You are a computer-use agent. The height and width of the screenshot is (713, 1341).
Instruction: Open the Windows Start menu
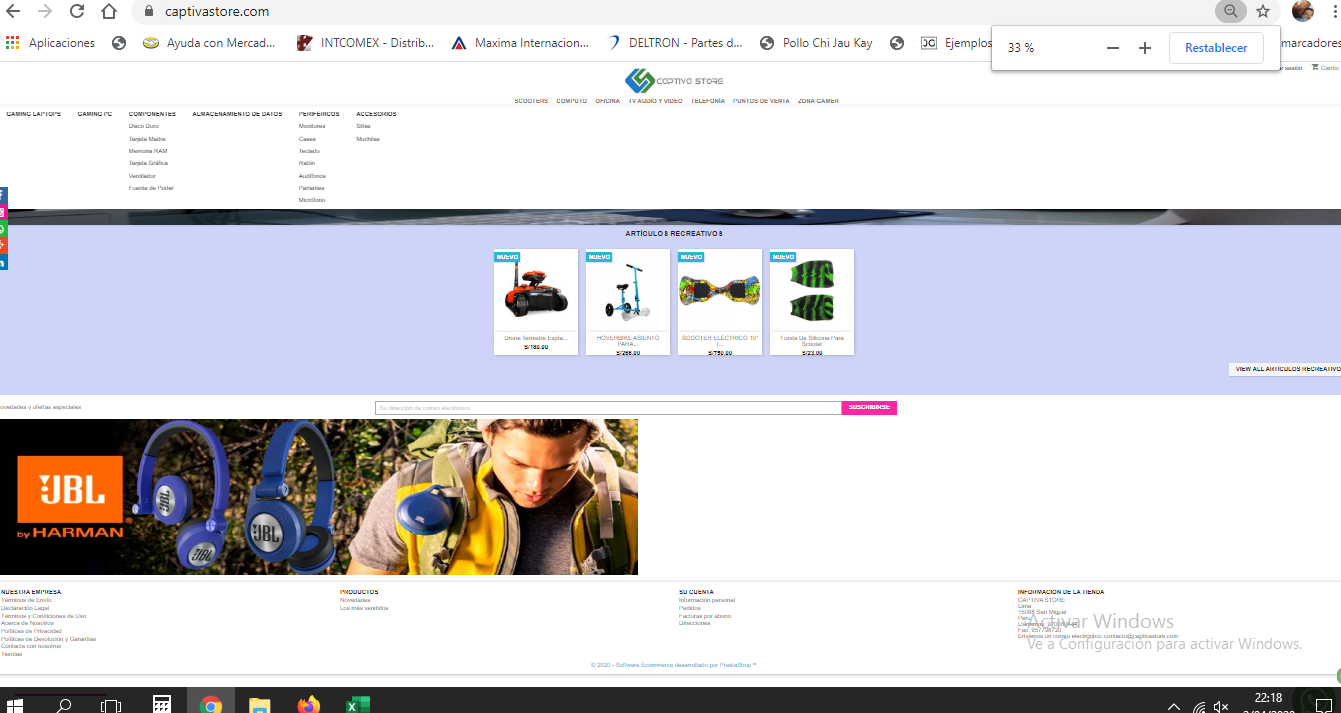[14, 705]
